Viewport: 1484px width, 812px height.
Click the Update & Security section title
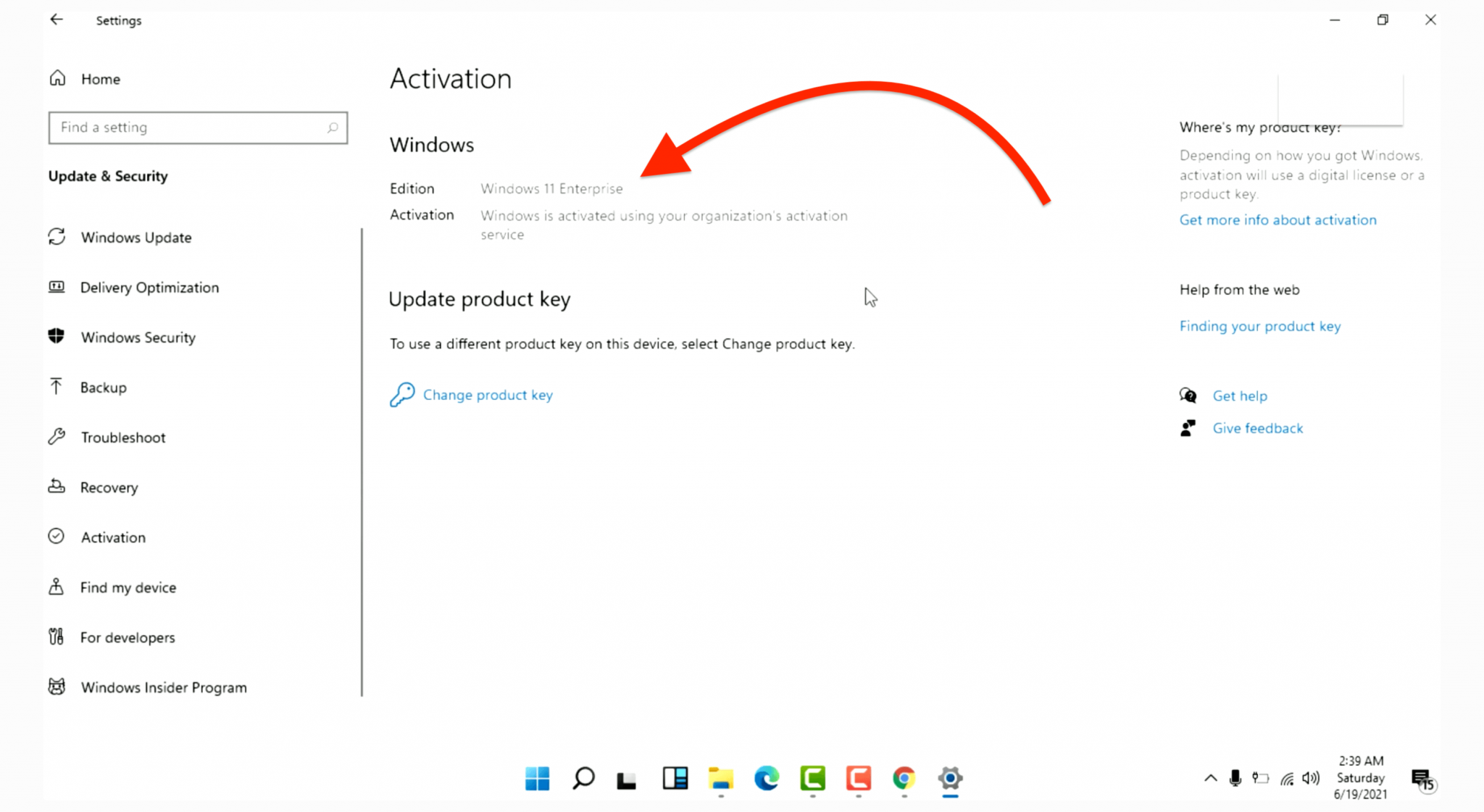[108, 176]
